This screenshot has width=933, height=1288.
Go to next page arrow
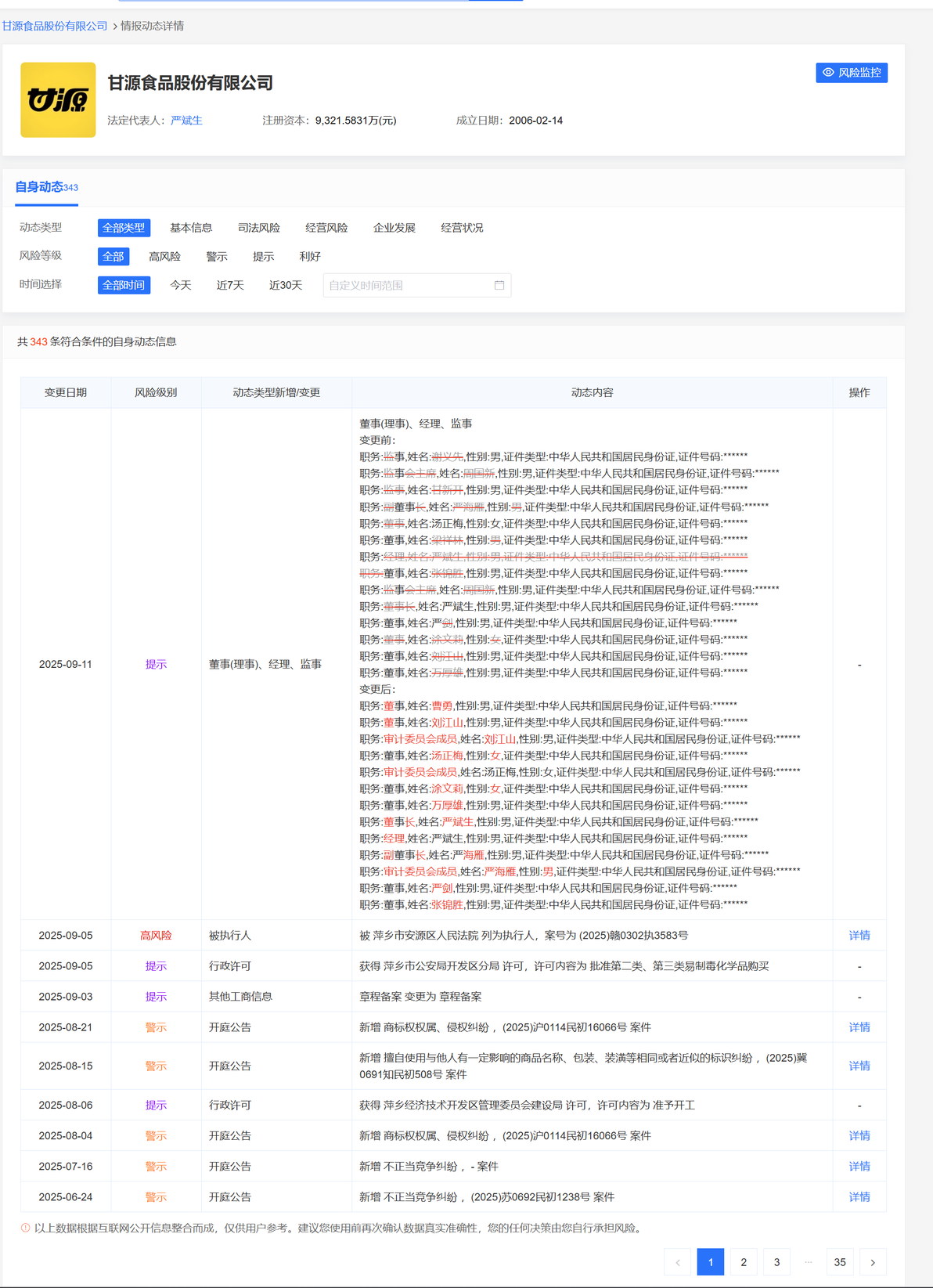(x=873, y=1262)
